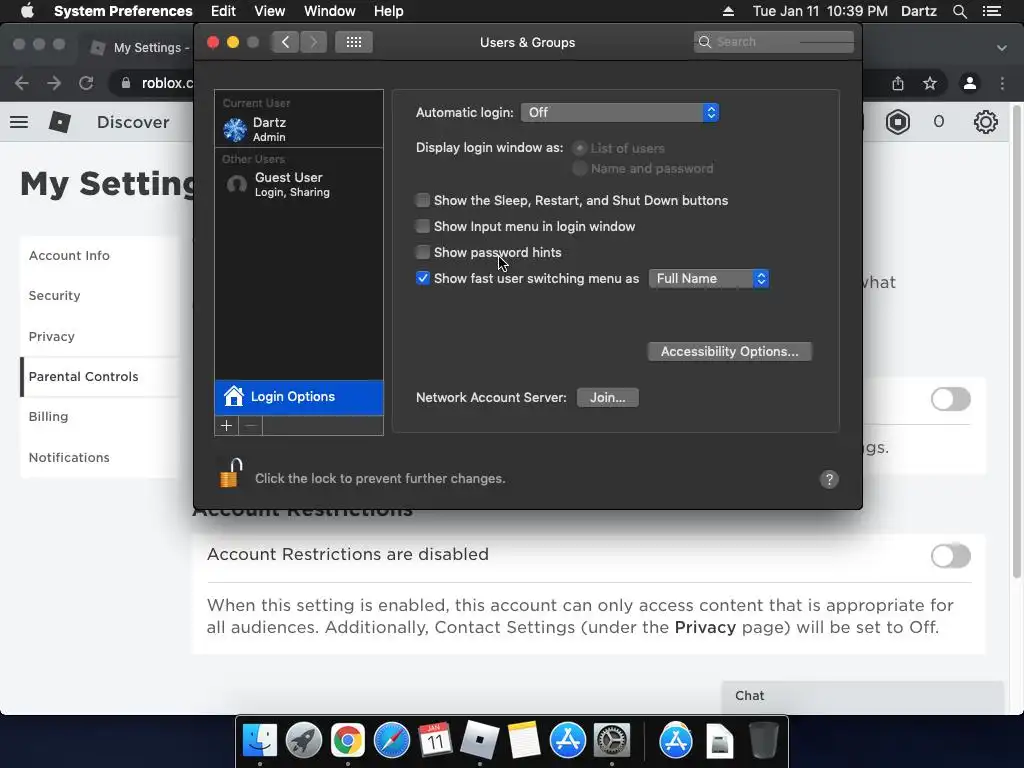The width and height of the screenshot is (1024, 768).
Task: Open Full Name switching menu dropdown
Action: point(709,279)
